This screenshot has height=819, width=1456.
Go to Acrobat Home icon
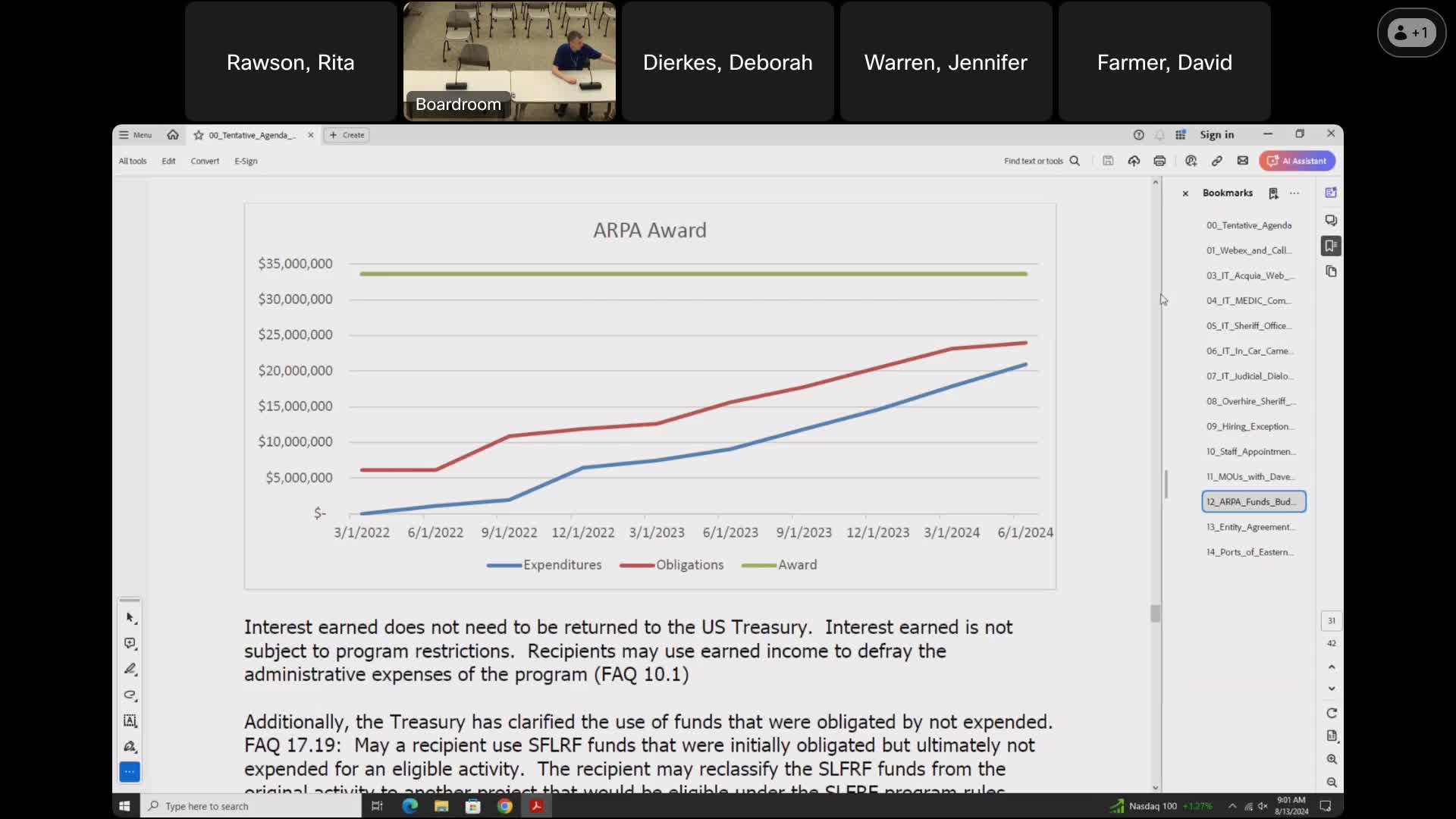[173, 135]
